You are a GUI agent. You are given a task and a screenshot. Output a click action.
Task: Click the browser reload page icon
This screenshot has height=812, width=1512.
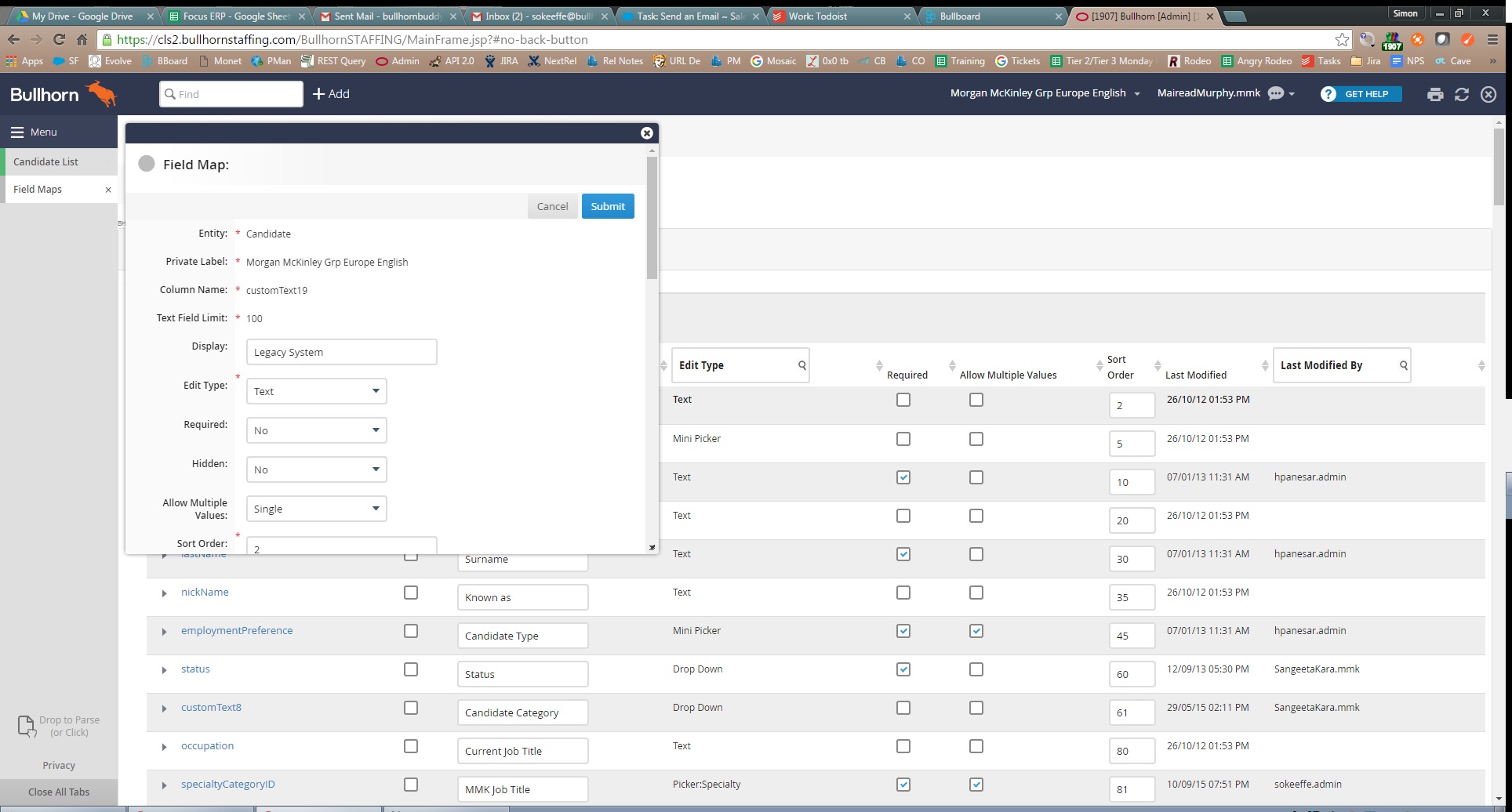tap(60, 39)
